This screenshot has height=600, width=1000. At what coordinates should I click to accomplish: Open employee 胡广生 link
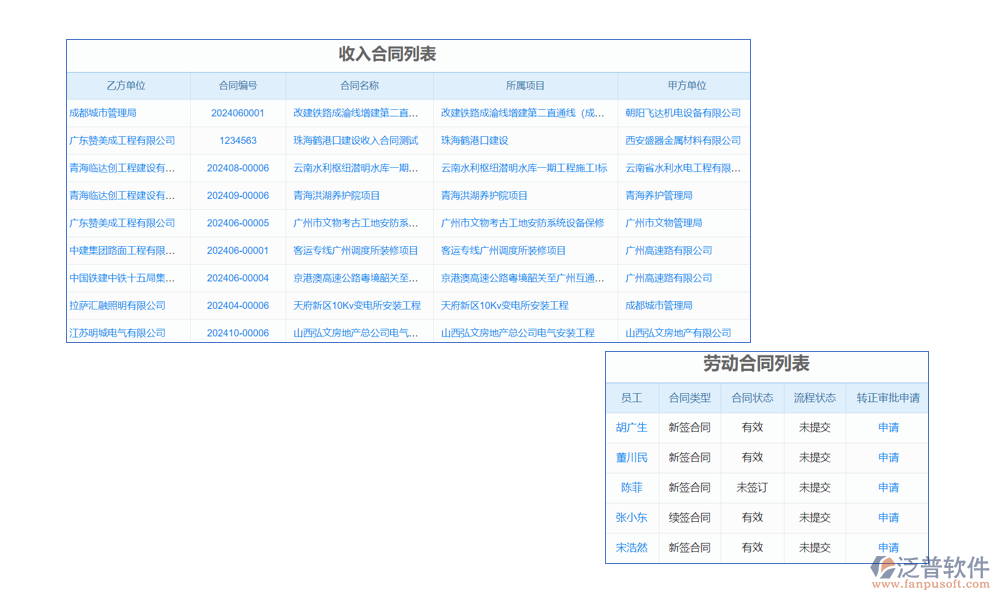click(631, 428)
